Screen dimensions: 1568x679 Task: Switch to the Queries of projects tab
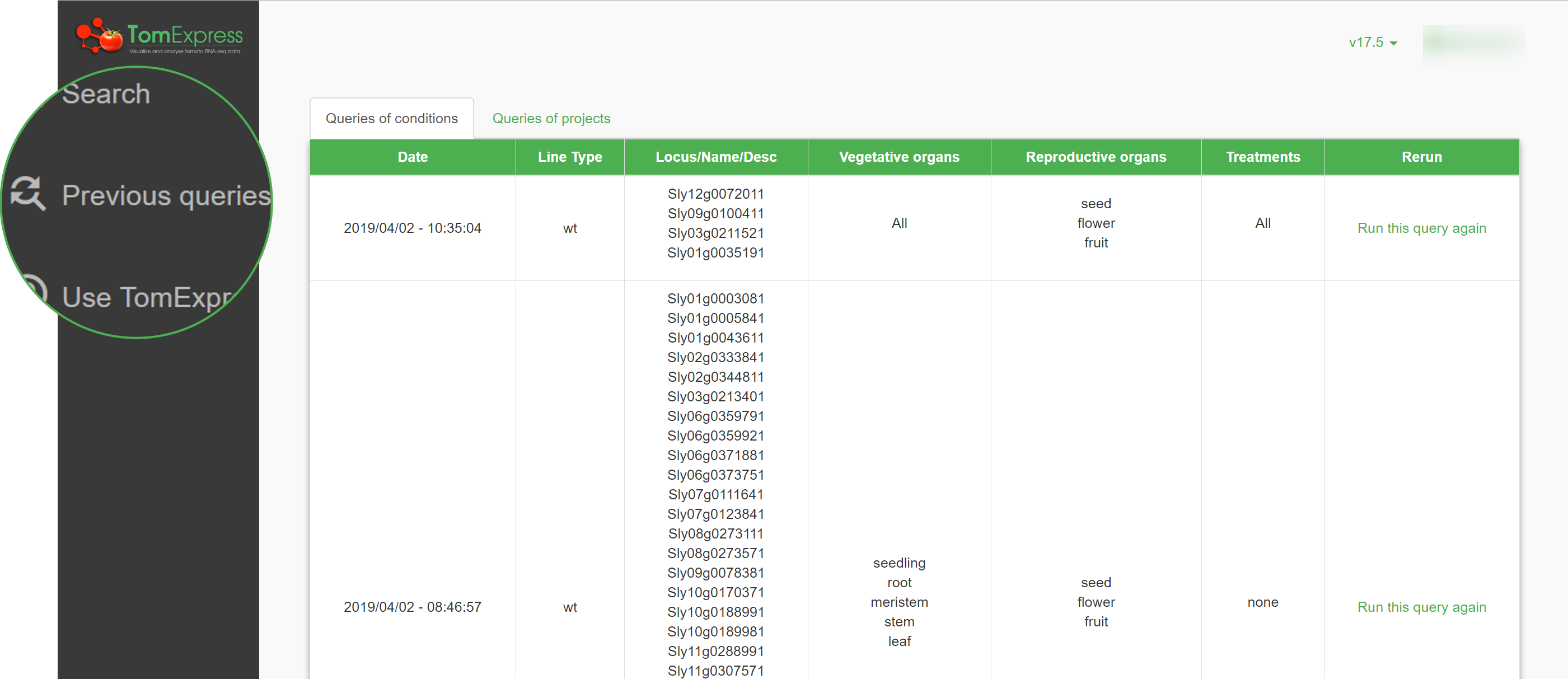click(x=551, y=118)
